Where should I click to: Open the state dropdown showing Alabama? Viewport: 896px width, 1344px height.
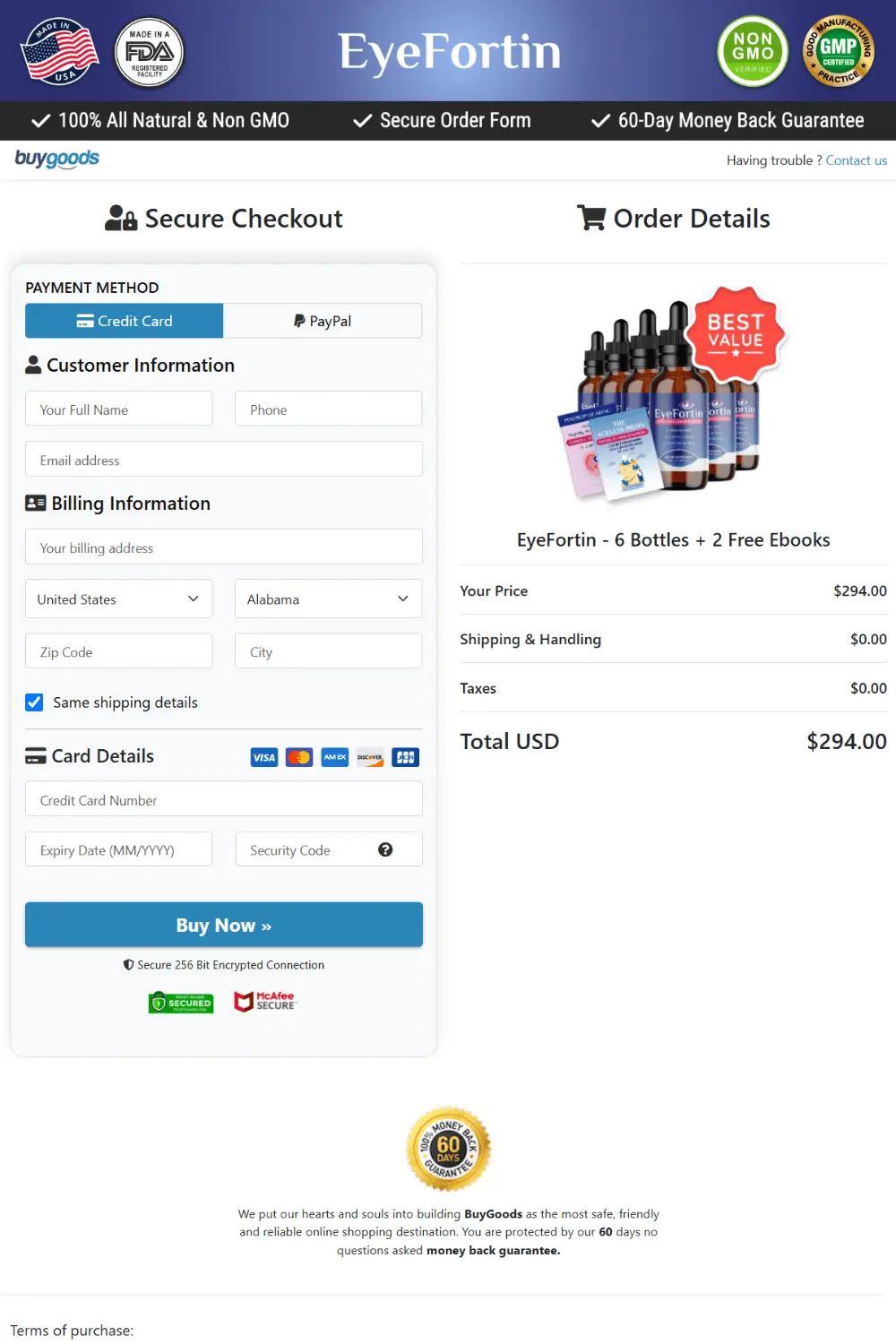pyautogui.click(x=328, y=599)
